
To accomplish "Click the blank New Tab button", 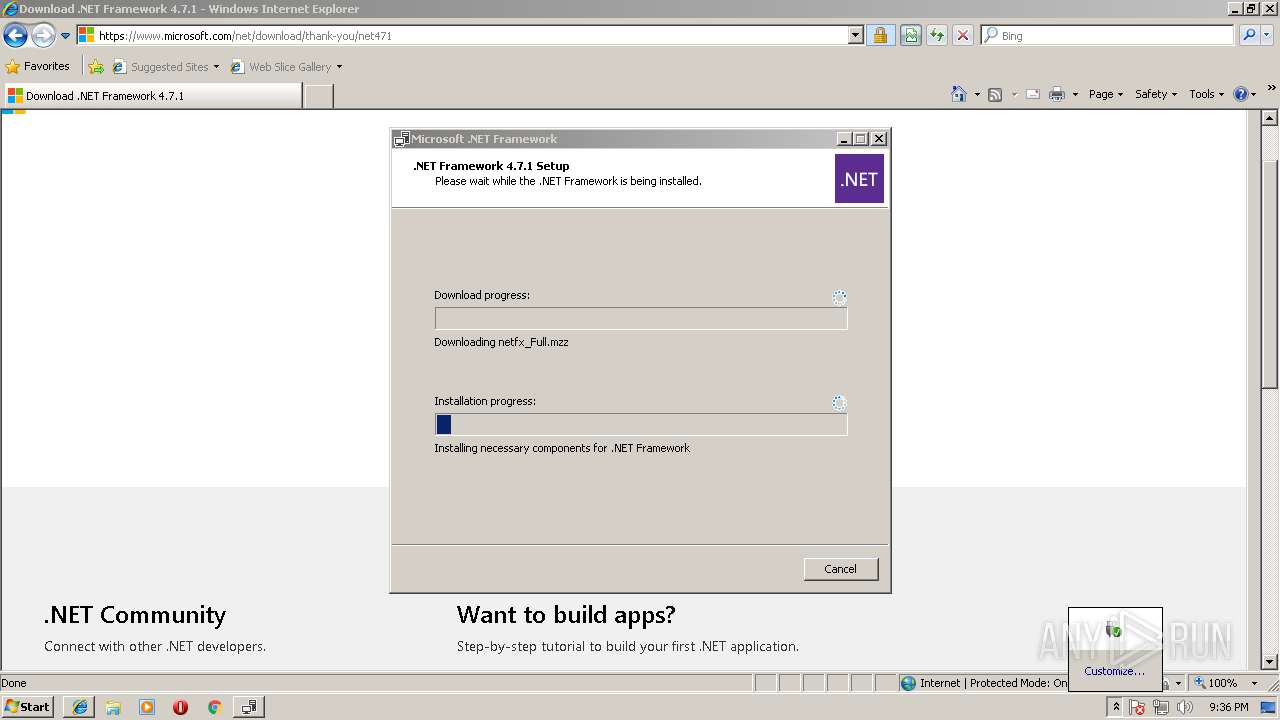I will [318, 96].
